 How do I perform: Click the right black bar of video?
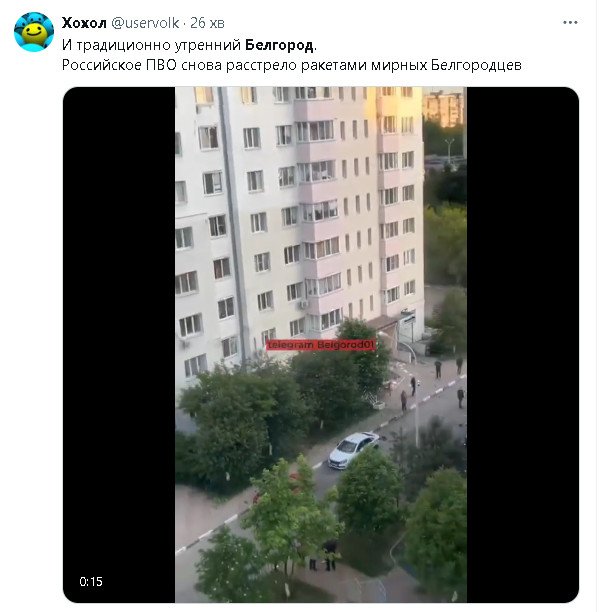pos(522,345)
